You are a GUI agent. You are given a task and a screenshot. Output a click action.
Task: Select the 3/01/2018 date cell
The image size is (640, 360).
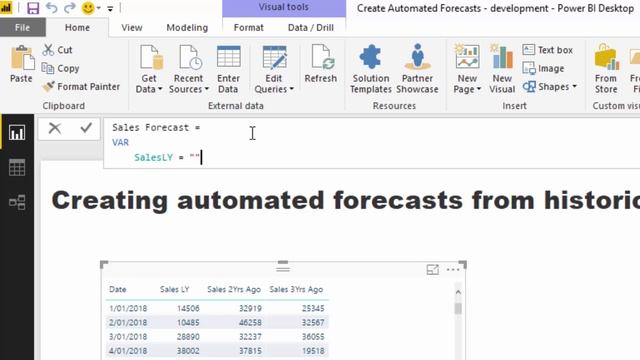(128, 337)
